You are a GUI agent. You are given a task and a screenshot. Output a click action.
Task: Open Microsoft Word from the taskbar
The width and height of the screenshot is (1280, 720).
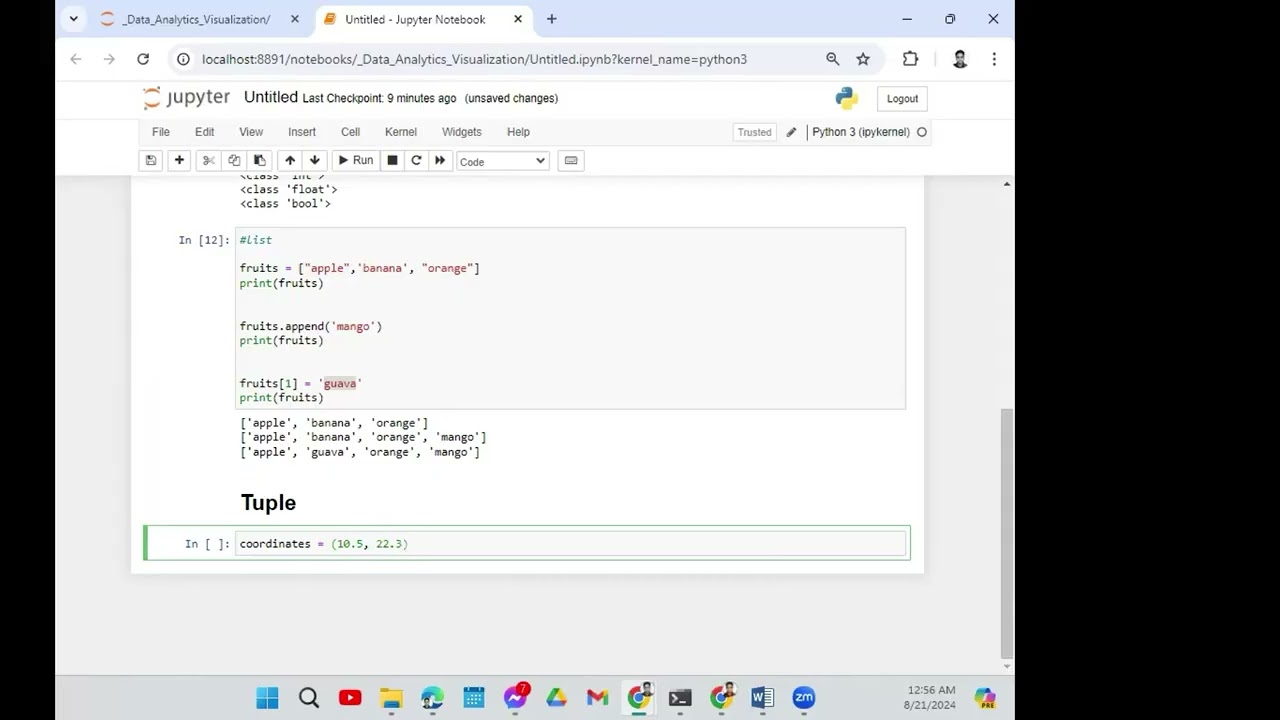[762, 698]
